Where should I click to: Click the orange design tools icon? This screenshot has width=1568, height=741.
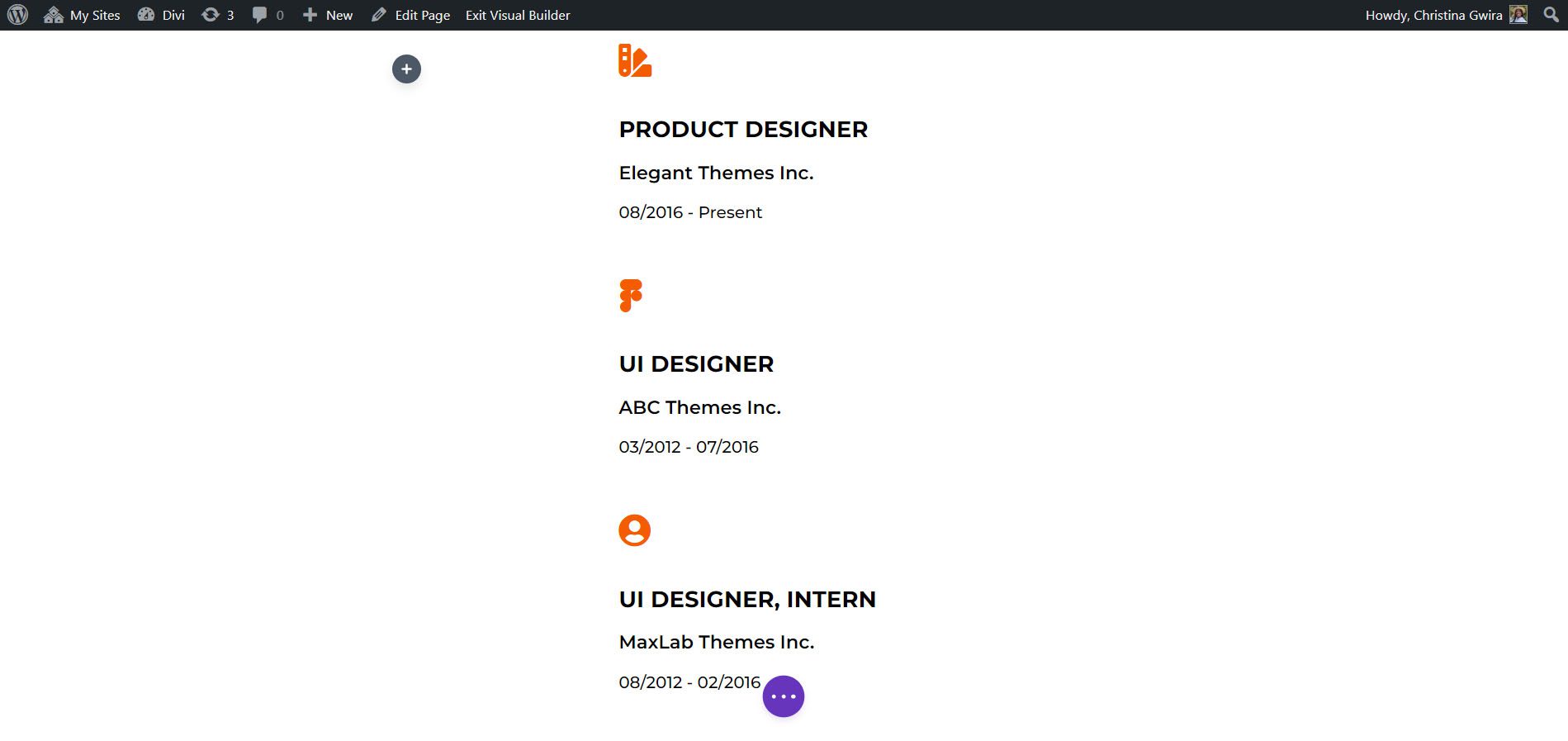(634, 61)
